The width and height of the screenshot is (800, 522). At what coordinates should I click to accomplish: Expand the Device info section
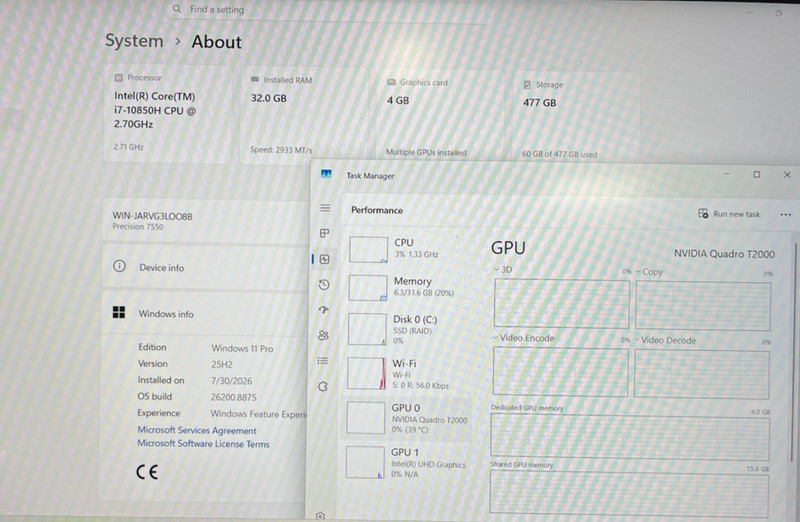[207, 267]
